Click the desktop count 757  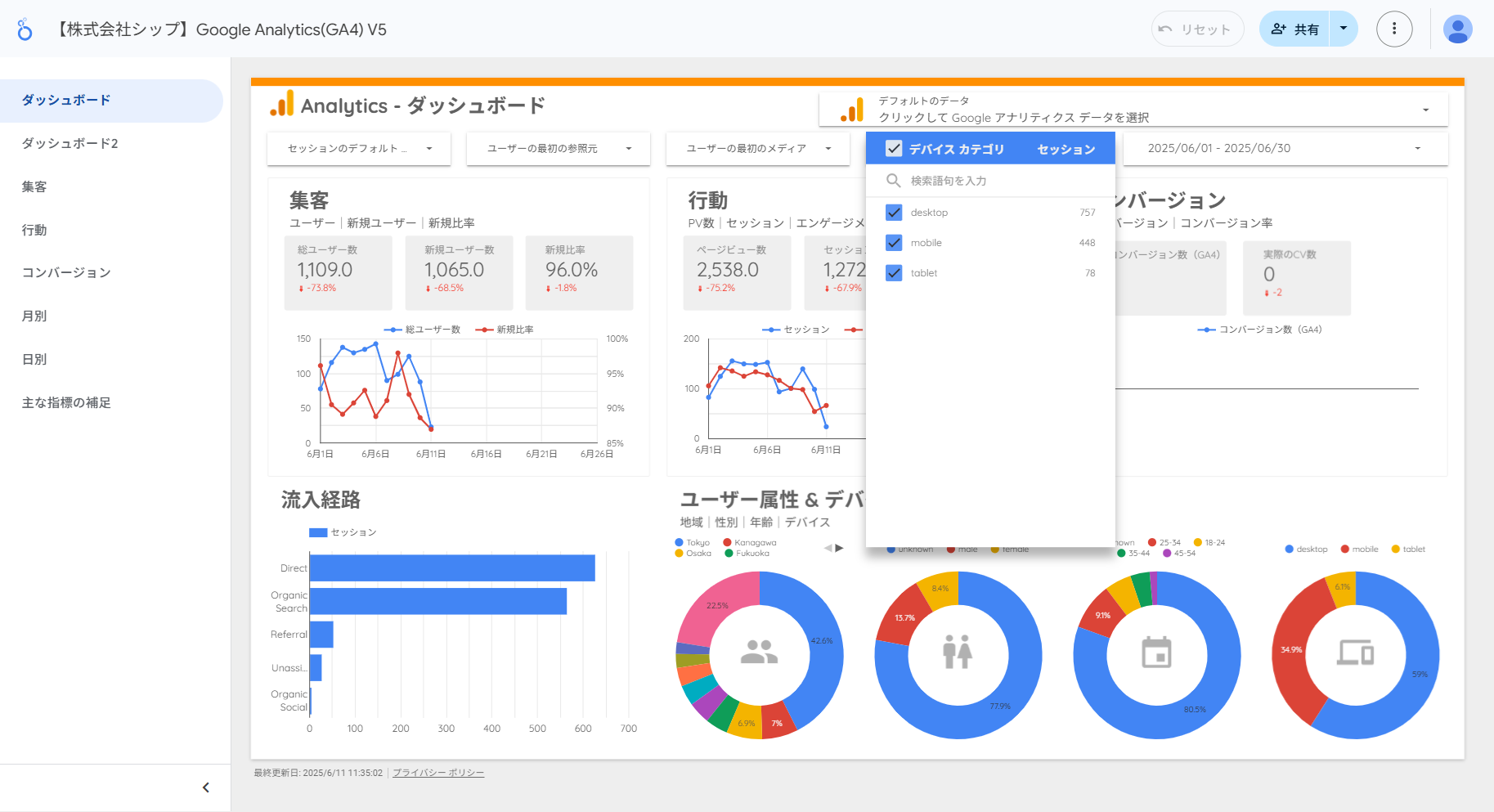click(x=1087, y=213)
